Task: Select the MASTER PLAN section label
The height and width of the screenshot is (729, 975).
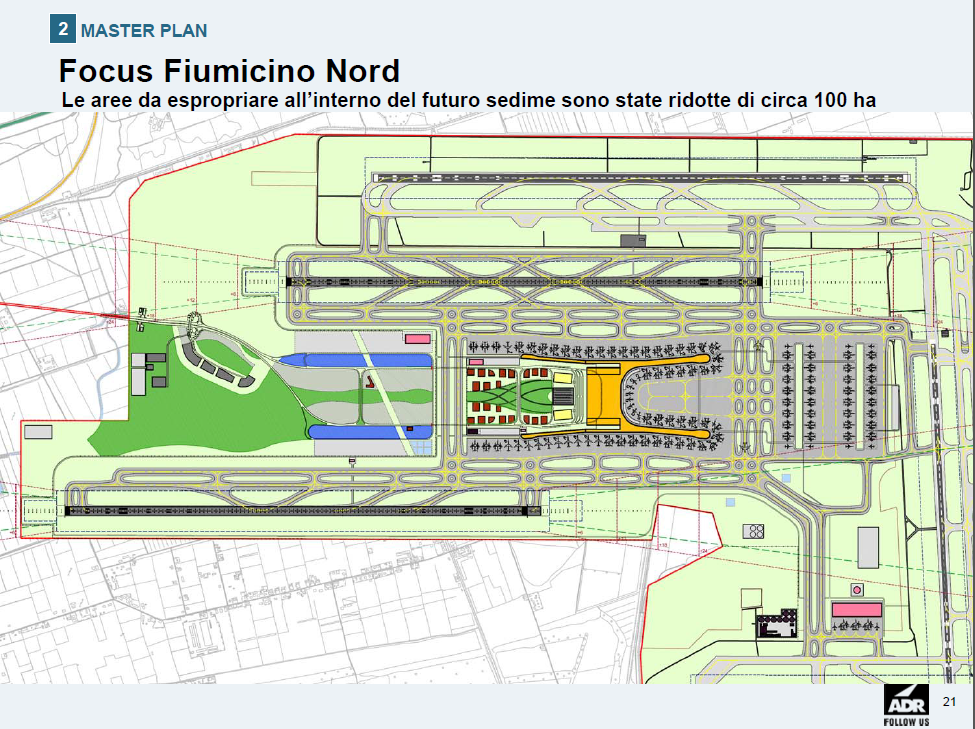Action: [144, 30]
